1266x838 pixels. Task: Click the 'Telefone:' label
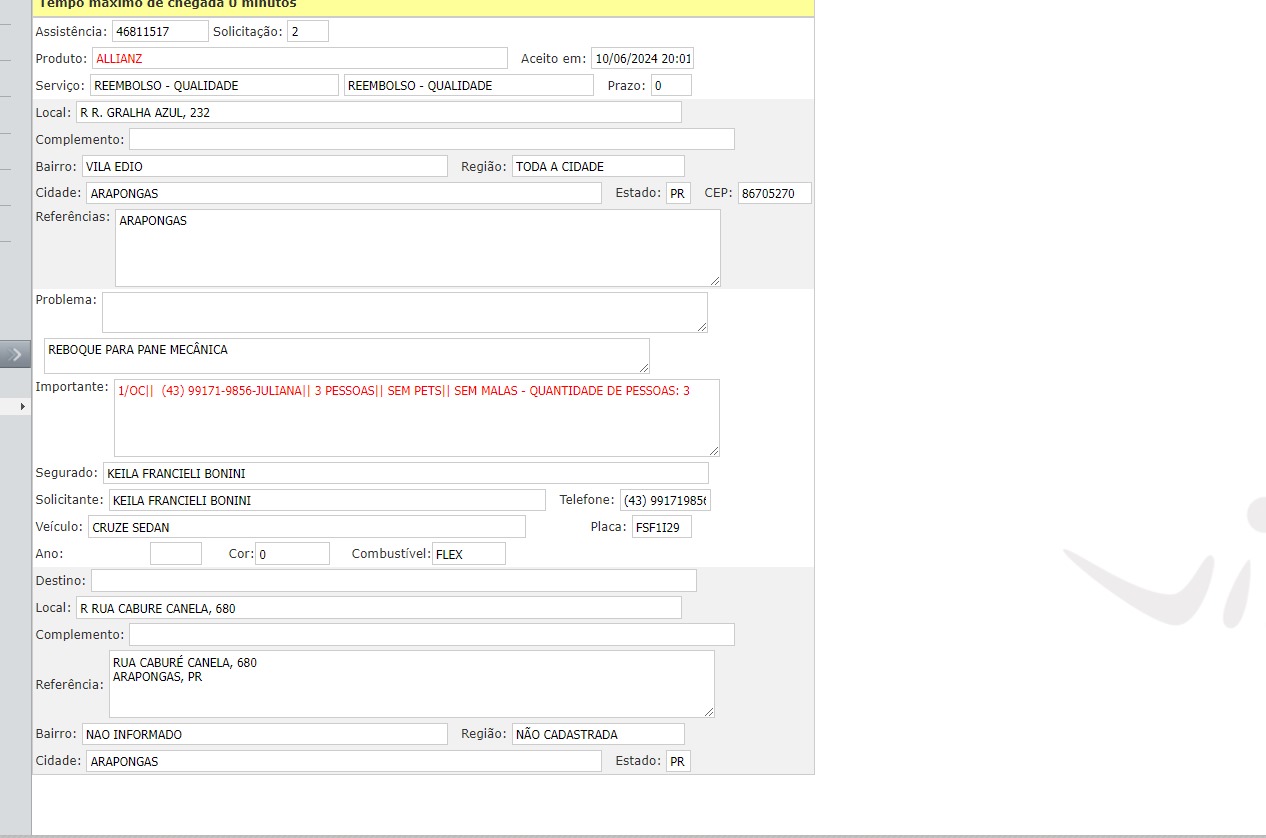(587, 500)
